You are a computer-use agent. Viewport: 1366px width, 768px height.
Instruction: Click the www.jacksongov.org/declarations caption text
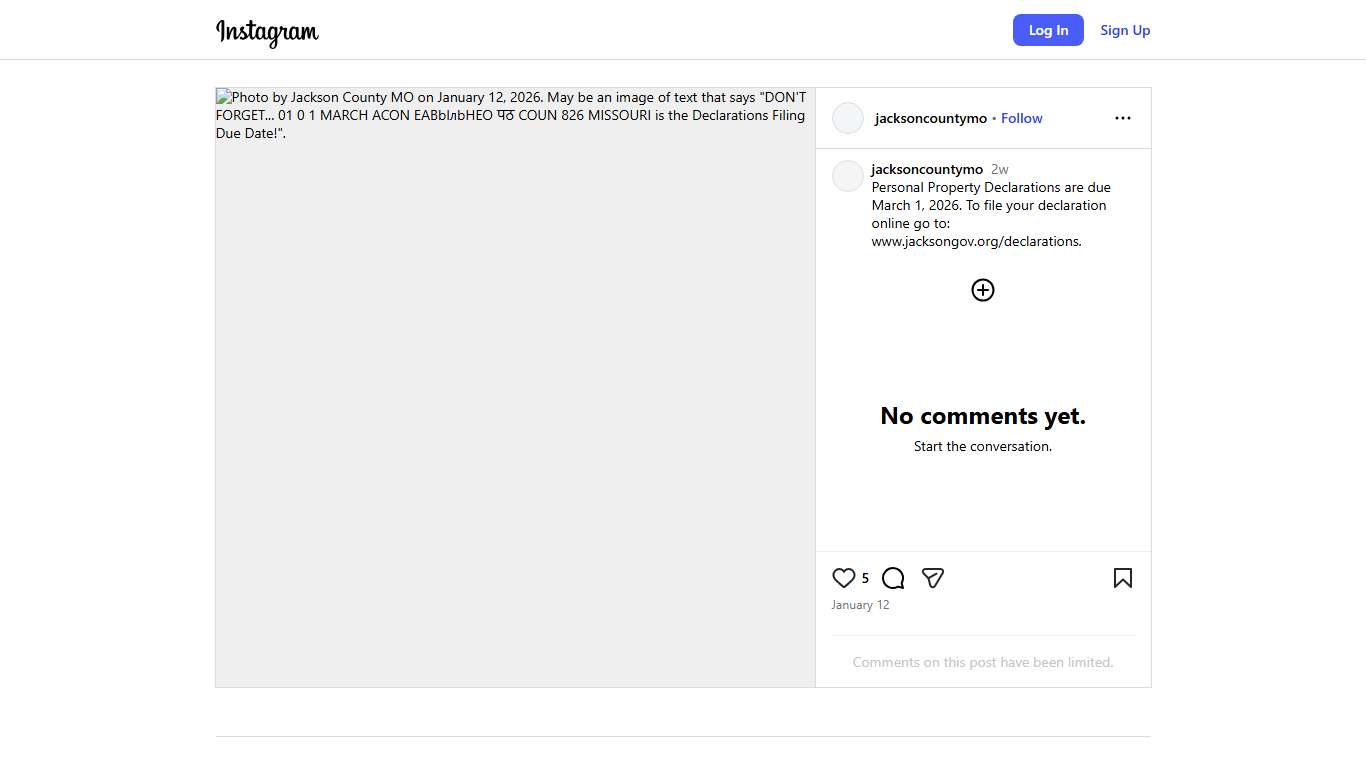976,241
